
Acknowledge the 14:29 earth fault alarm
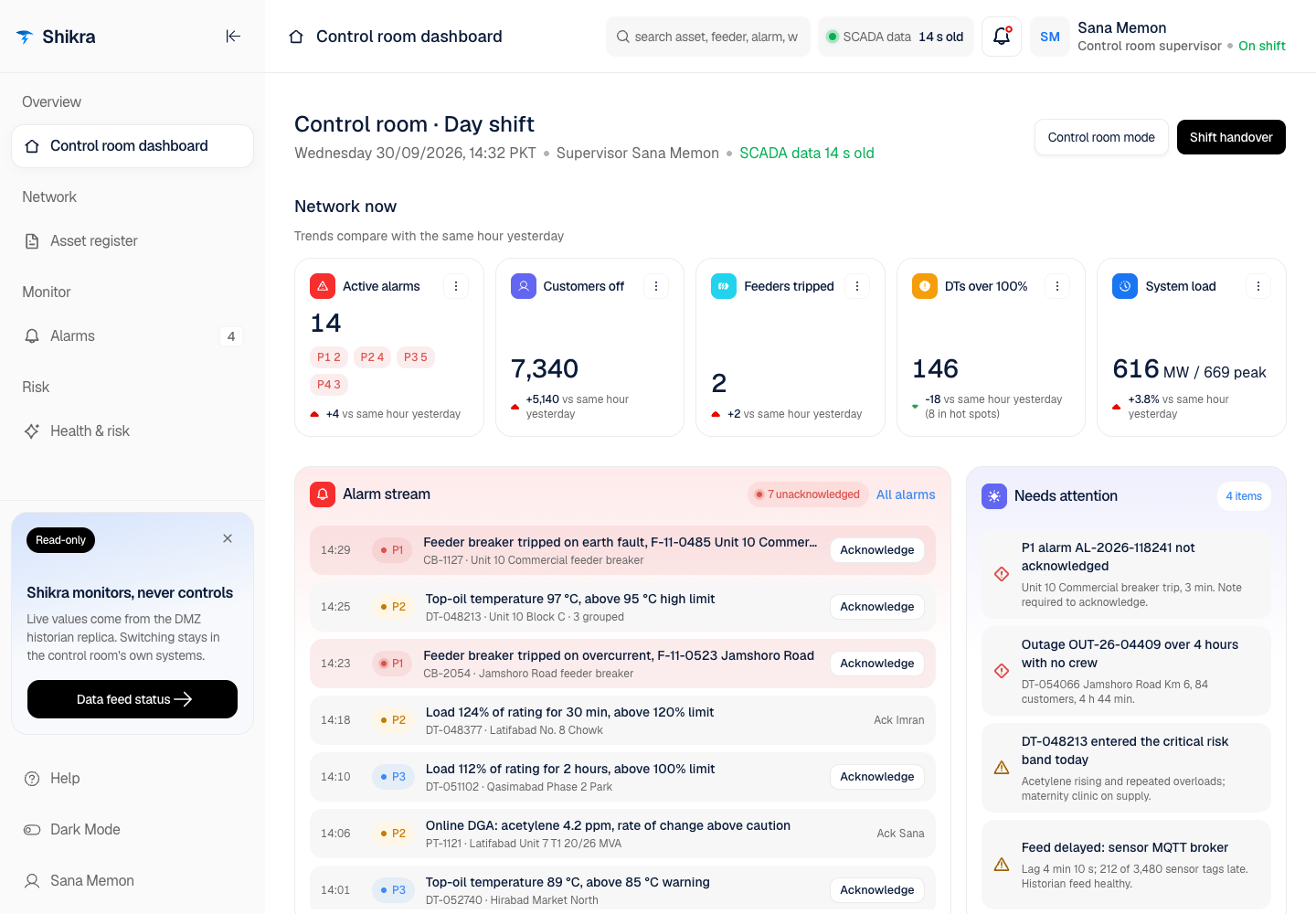(x=877, y=550)
